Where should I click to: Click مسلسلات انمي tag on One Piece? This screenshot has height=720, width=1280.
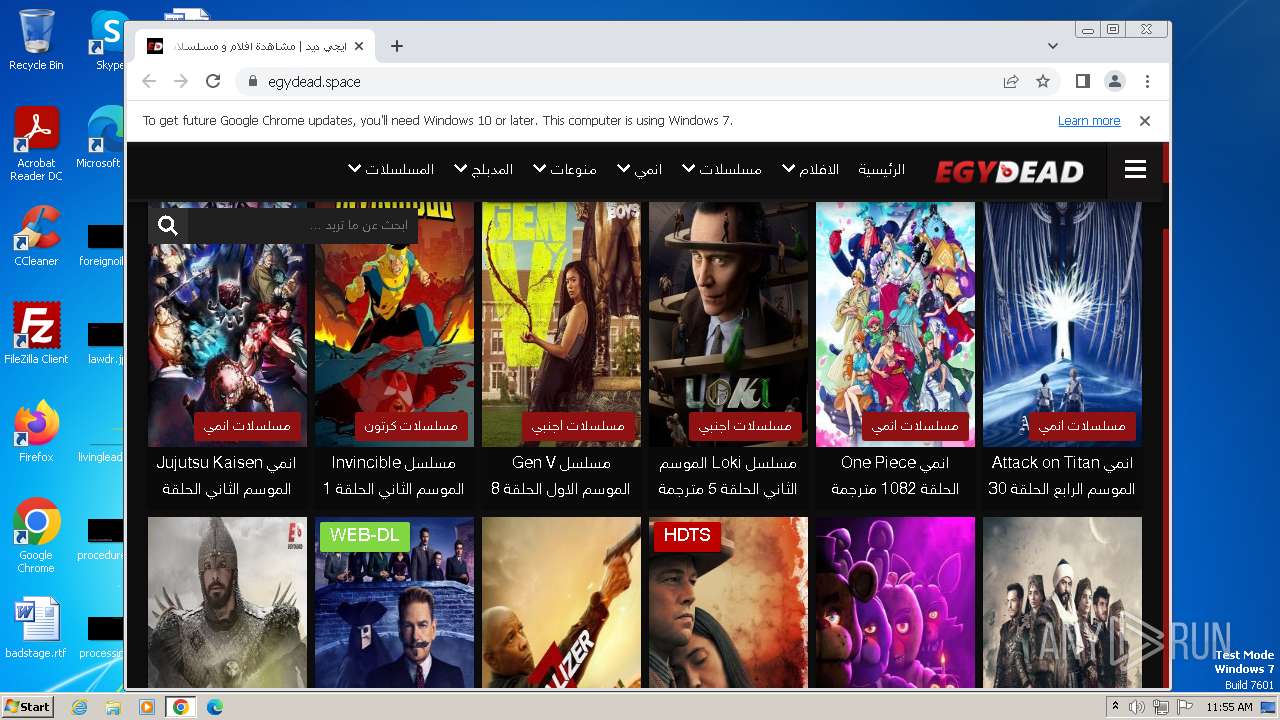(915, 426)
